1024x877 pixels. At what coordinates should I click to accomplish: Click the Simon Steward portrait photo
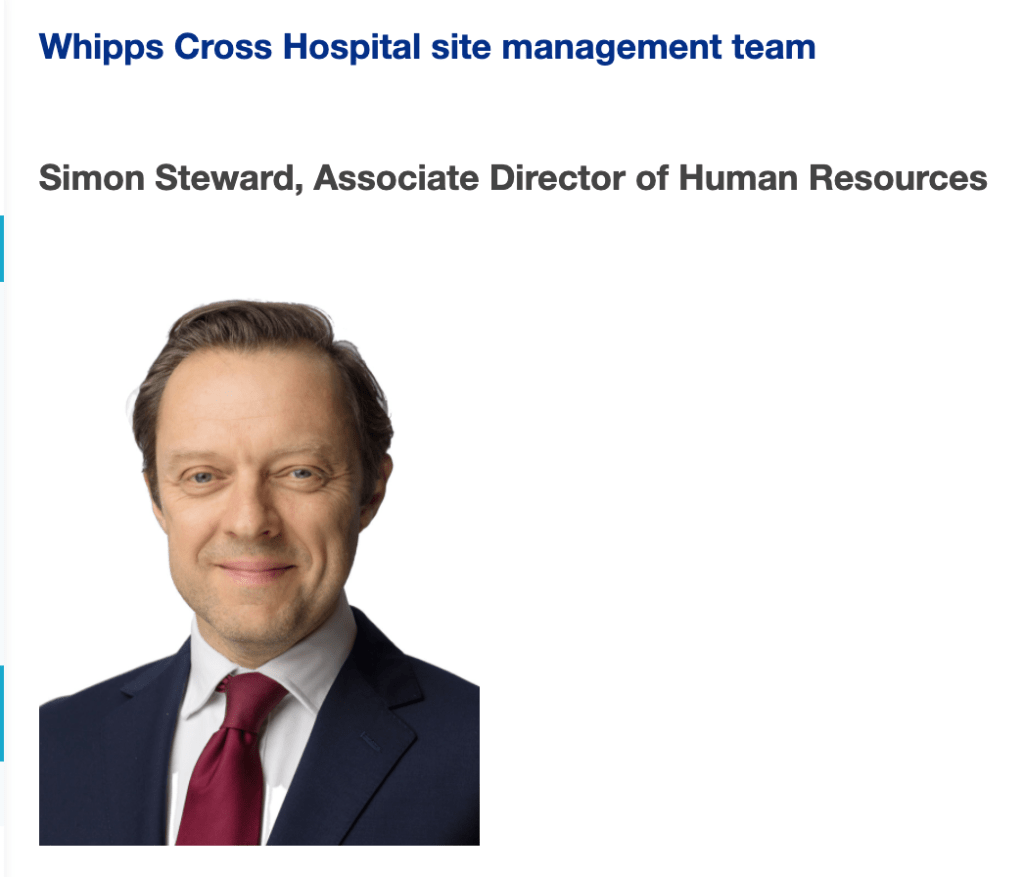259,572
